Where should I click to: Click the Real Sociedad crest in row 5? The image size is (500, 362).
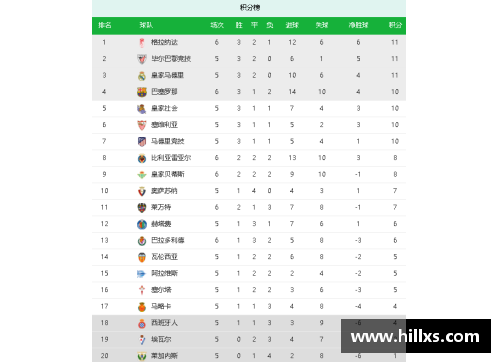[x=142, y=109]
